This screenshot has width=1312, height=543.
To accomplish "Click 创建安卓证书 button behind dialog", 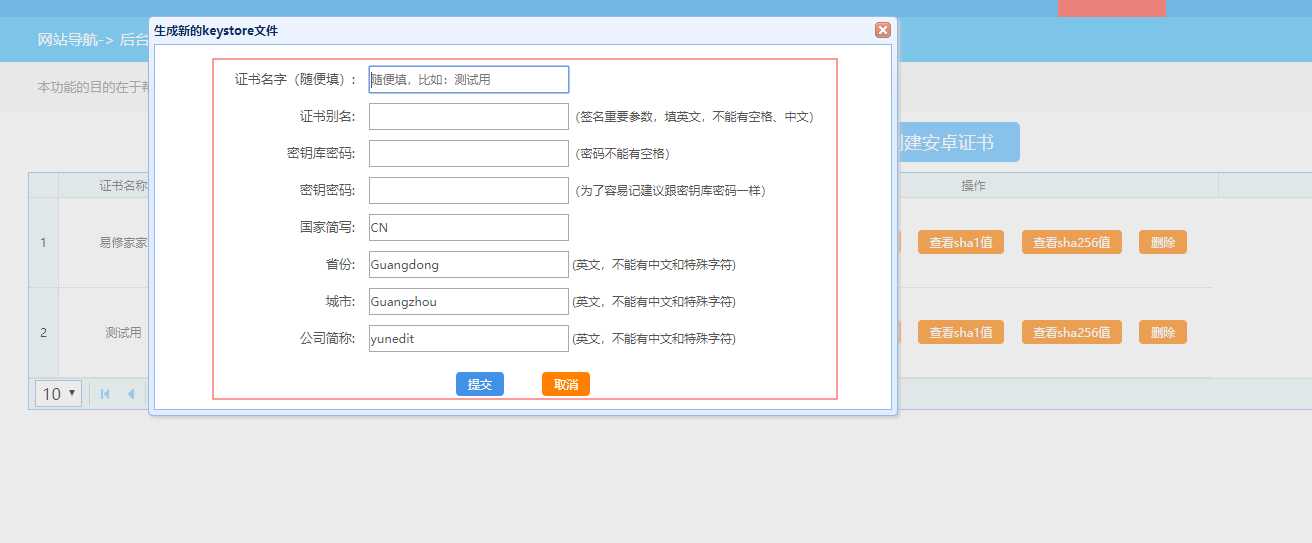I will click(958, 142).
